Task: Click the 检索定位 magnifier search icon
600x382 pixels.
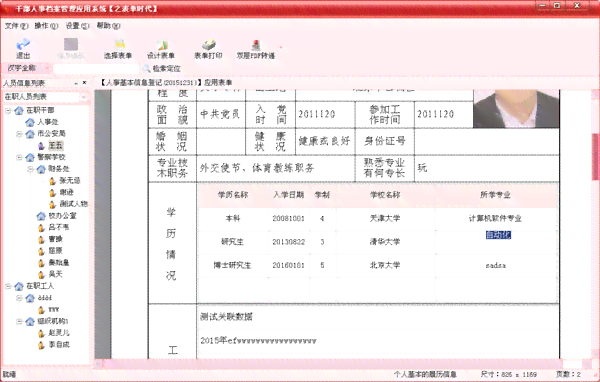Action: pyautogui.click(x=146, y=69)
